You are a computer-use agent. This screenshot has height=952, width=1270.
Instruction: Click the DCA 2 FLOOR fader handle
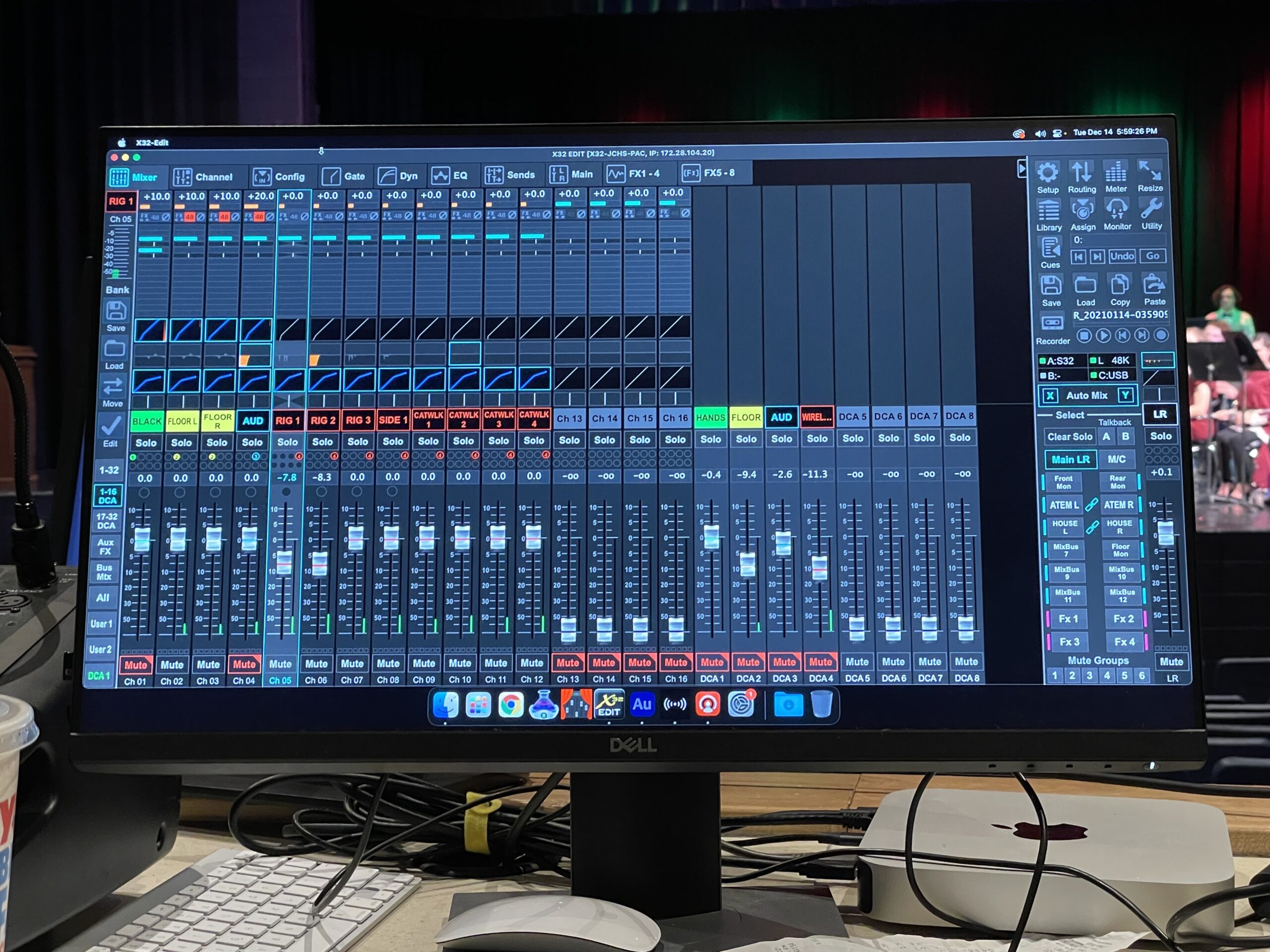tap(748, 564)
